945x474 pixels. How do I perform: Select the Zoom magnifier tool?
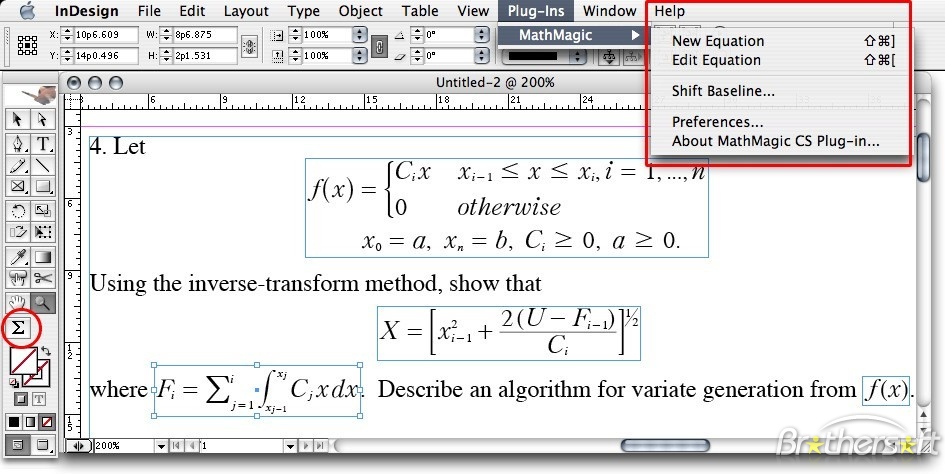pyautogui.click(x=42, y=302)
